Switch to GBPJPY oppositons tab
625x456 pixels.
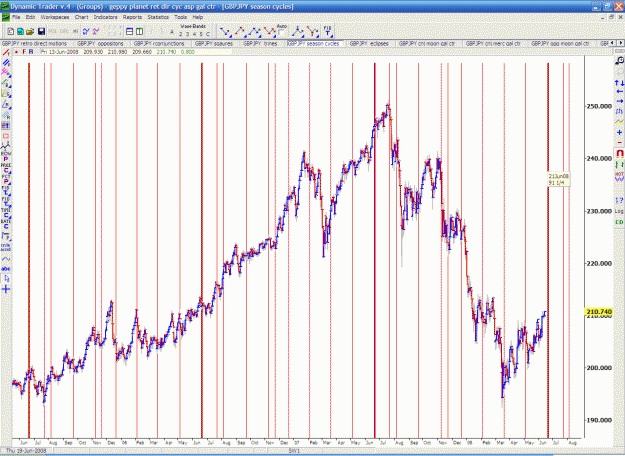click(100, 43)
